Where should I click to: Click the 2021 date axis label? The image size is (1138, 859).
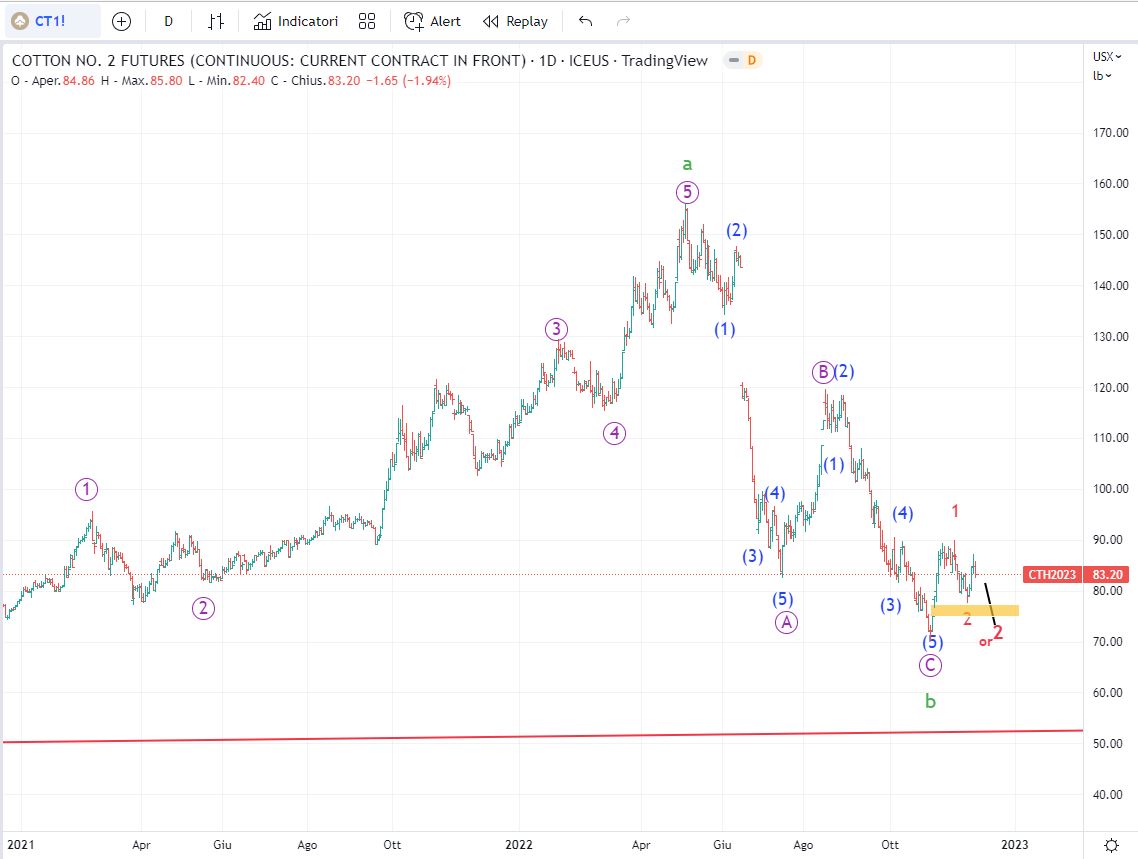point(20,844)
